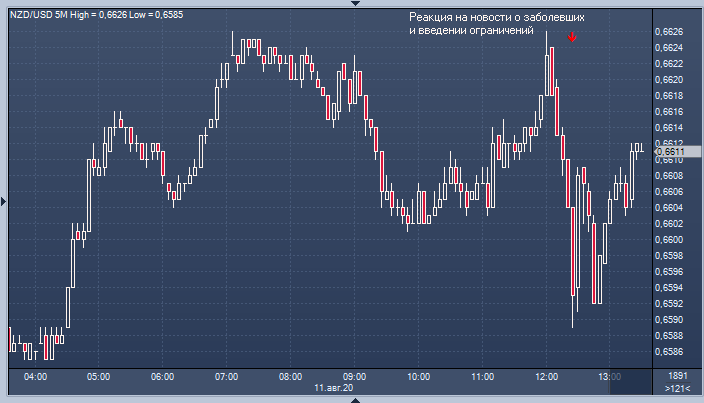Click the 07:00 time axis label
Viewport: 704px width, 403px height.
click(226, 377)
